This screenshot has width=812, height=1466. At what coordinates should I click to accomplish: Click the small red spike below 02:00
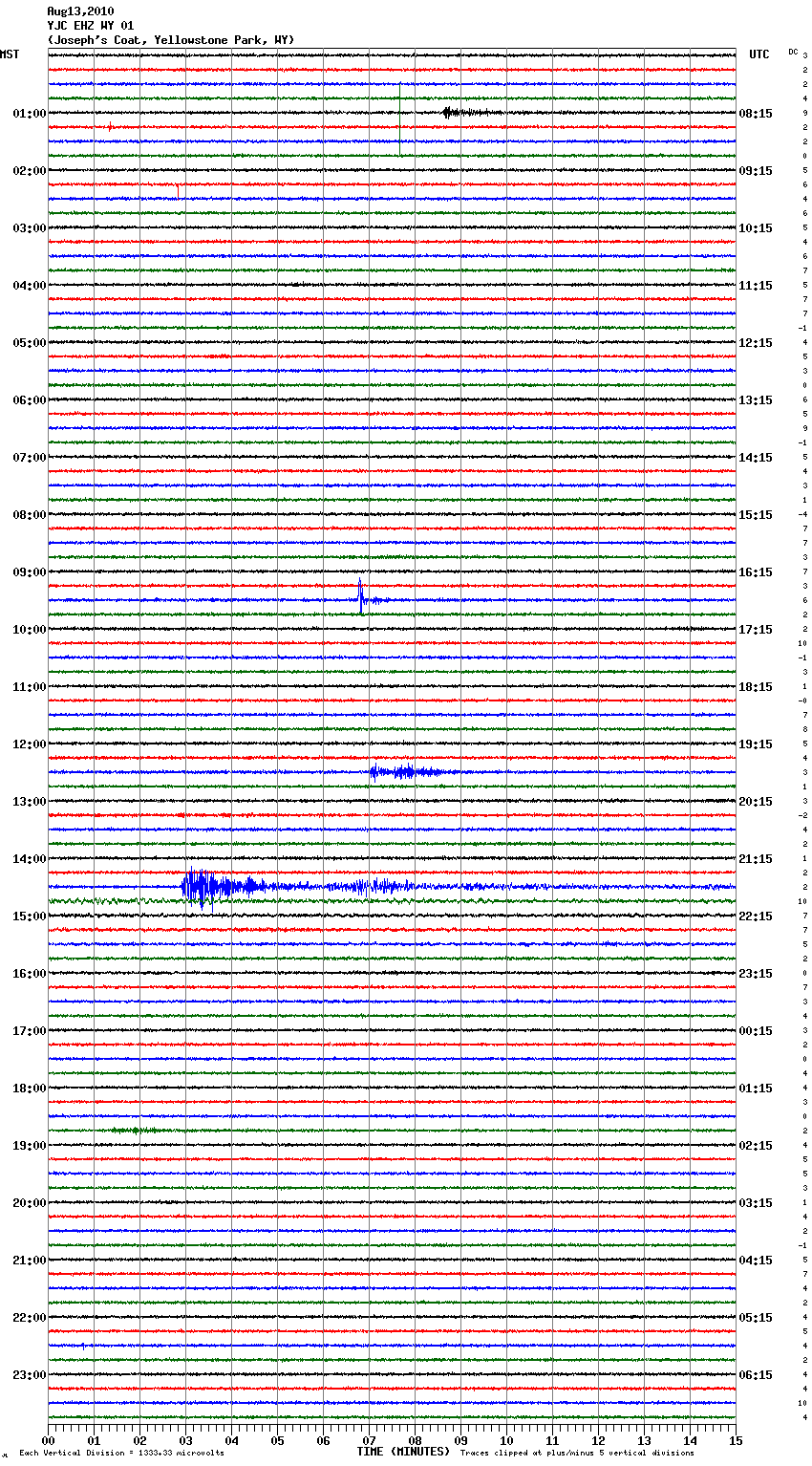click(178, 190)
